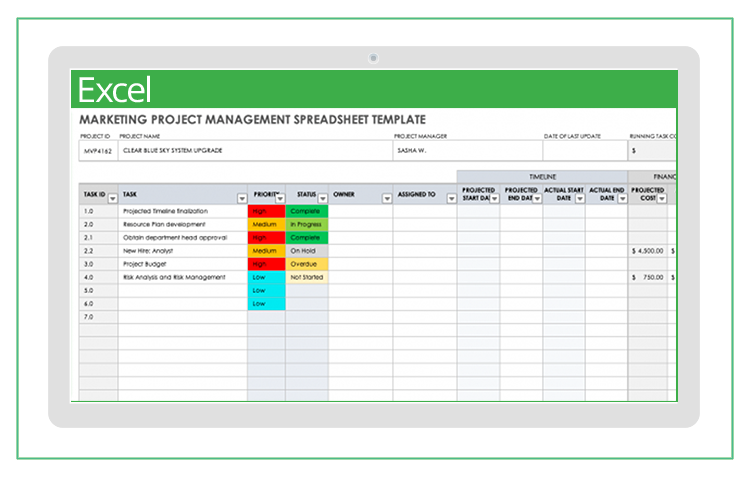Viewport: 746px width, 479px height.
Task: Open the Status column filter dropdown
Action: pyautogui.click(x=322, y=198)
